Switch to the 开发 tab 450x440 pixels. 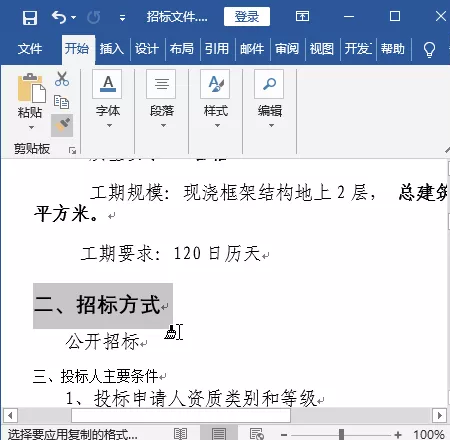pyautogui.click(x=358, y=49)
